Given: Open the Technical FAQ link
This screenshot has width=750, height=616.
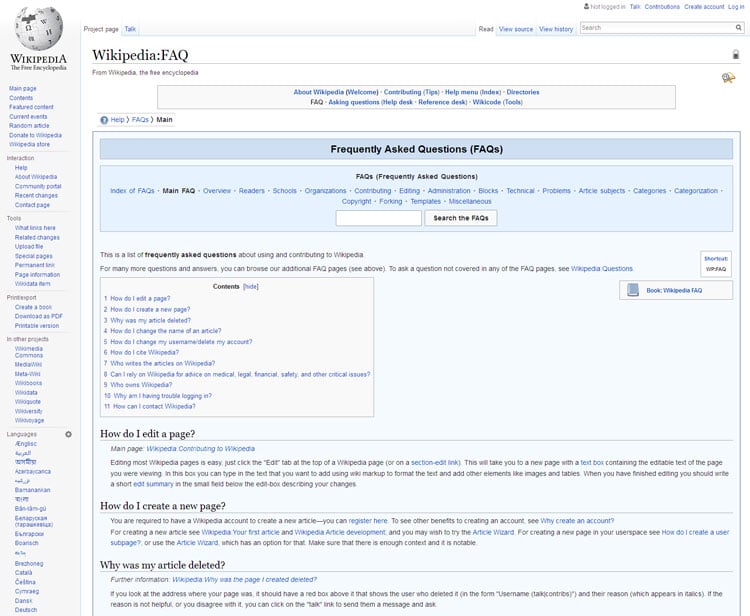Looking at the screenshot, I should click(x=520, y=191).
